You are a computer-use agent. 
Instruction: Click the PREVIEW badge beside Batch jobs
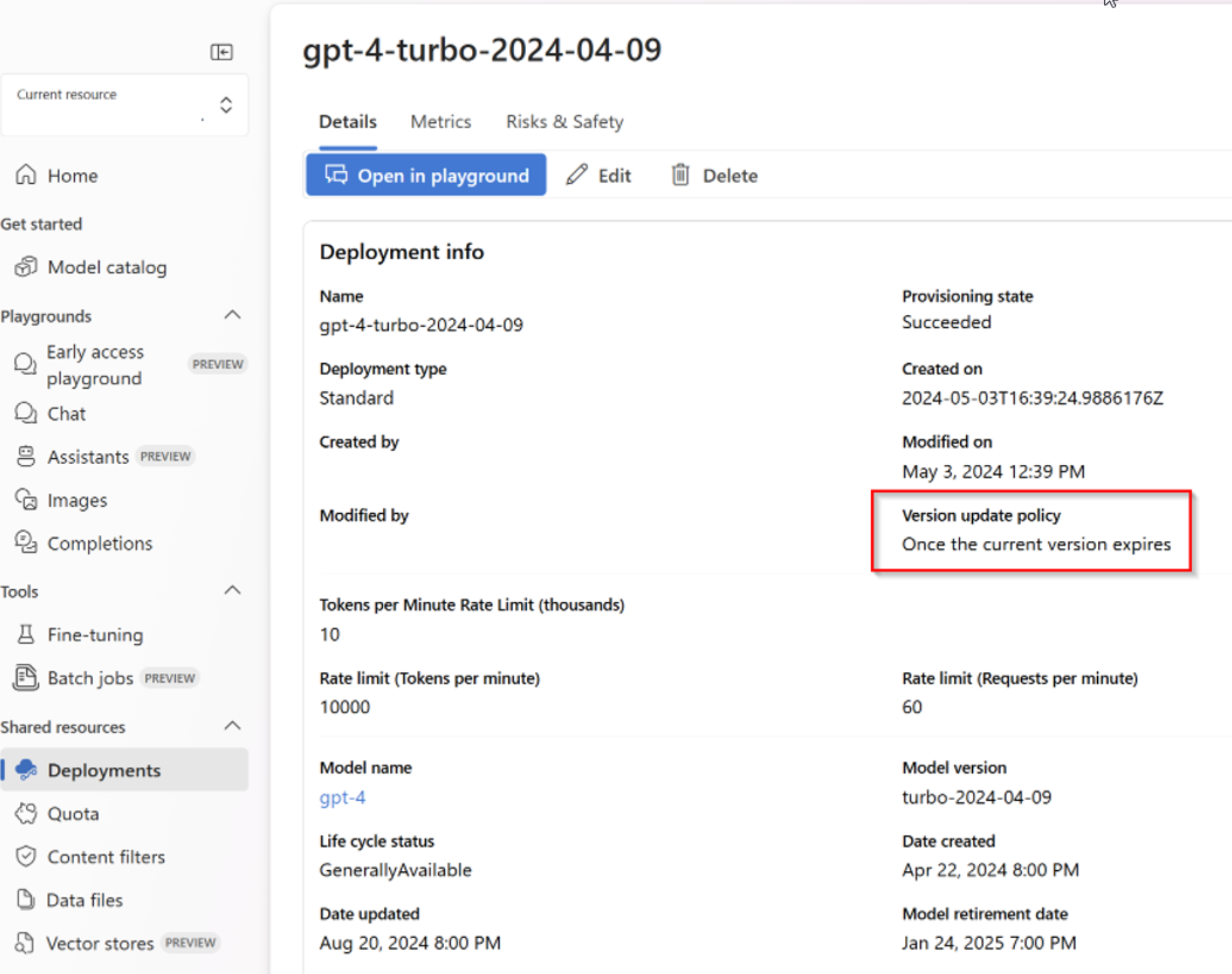(170, 678)
